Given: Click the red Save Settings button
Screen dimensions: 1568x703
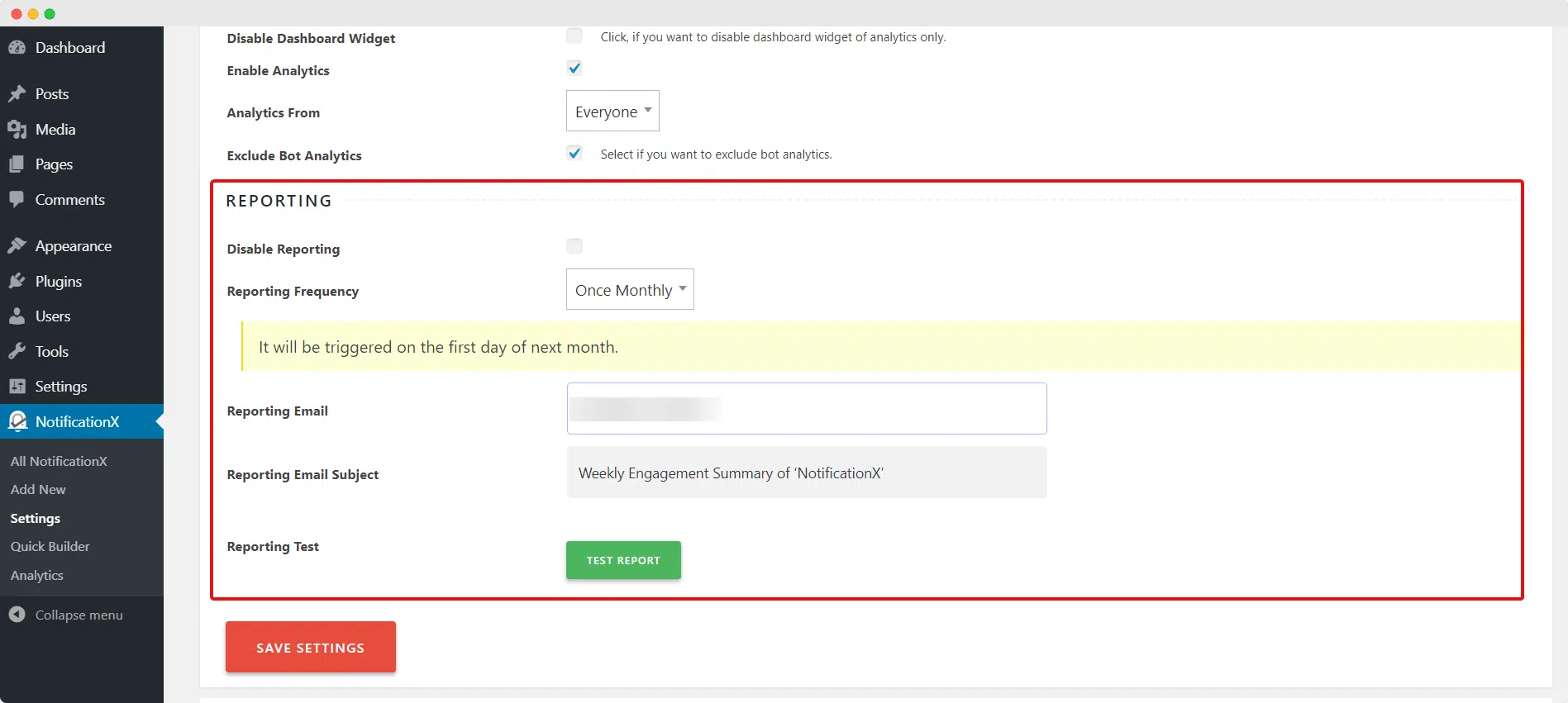Looking at the screenshot, I should click(x=311, y=648).
